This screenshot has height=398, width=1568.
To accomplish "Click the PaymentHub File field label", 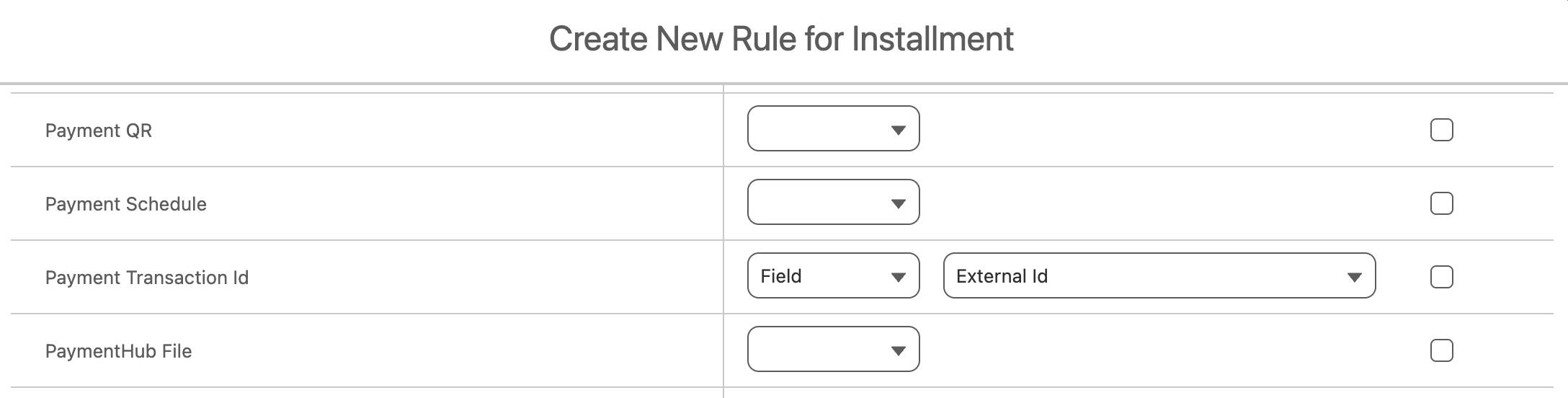I will click(x=119, y=351).
